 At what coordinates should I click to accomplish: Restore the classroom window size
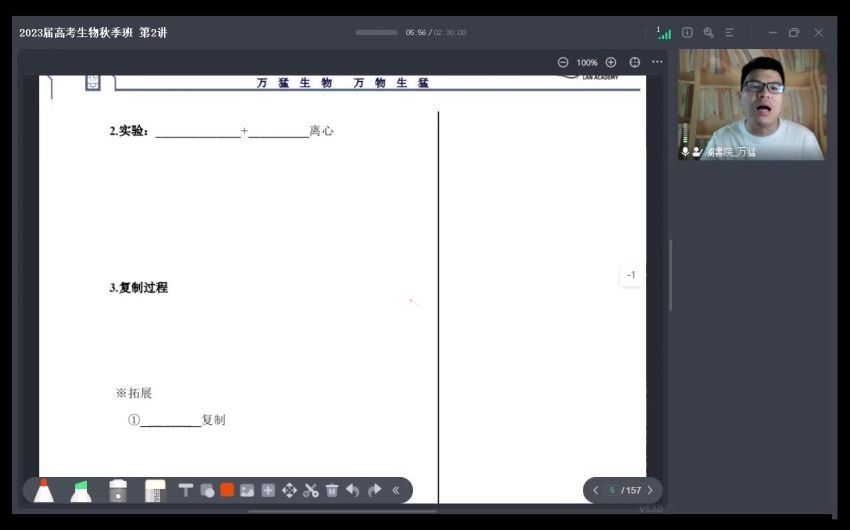pyautogui.click(x=794, y=33)
